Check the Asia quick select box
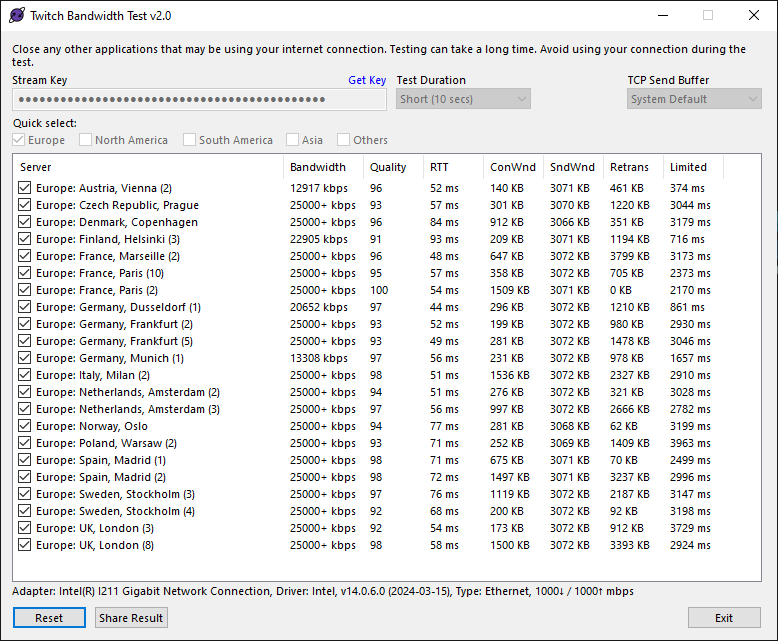 pos(293,140)
